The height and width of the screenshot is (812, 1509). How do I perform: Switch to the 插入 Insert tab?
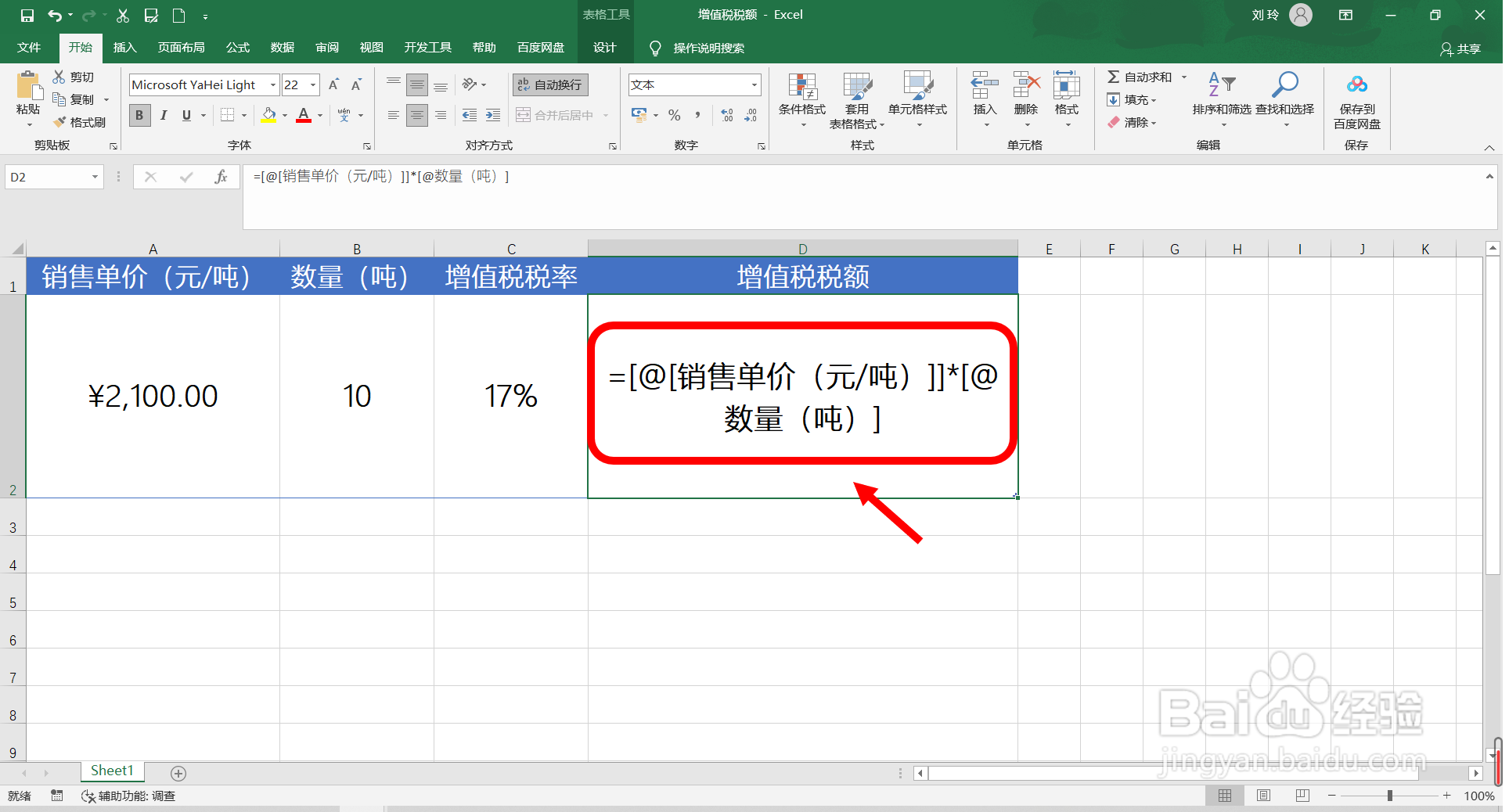pyautogui.click(x=125, y=48)
